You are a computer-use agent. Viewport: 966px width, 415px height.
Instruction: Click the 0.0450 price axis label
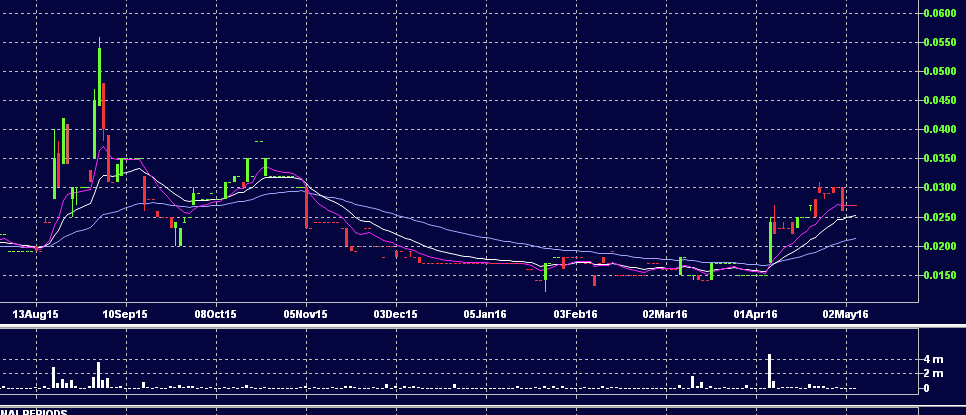point(940,100)
